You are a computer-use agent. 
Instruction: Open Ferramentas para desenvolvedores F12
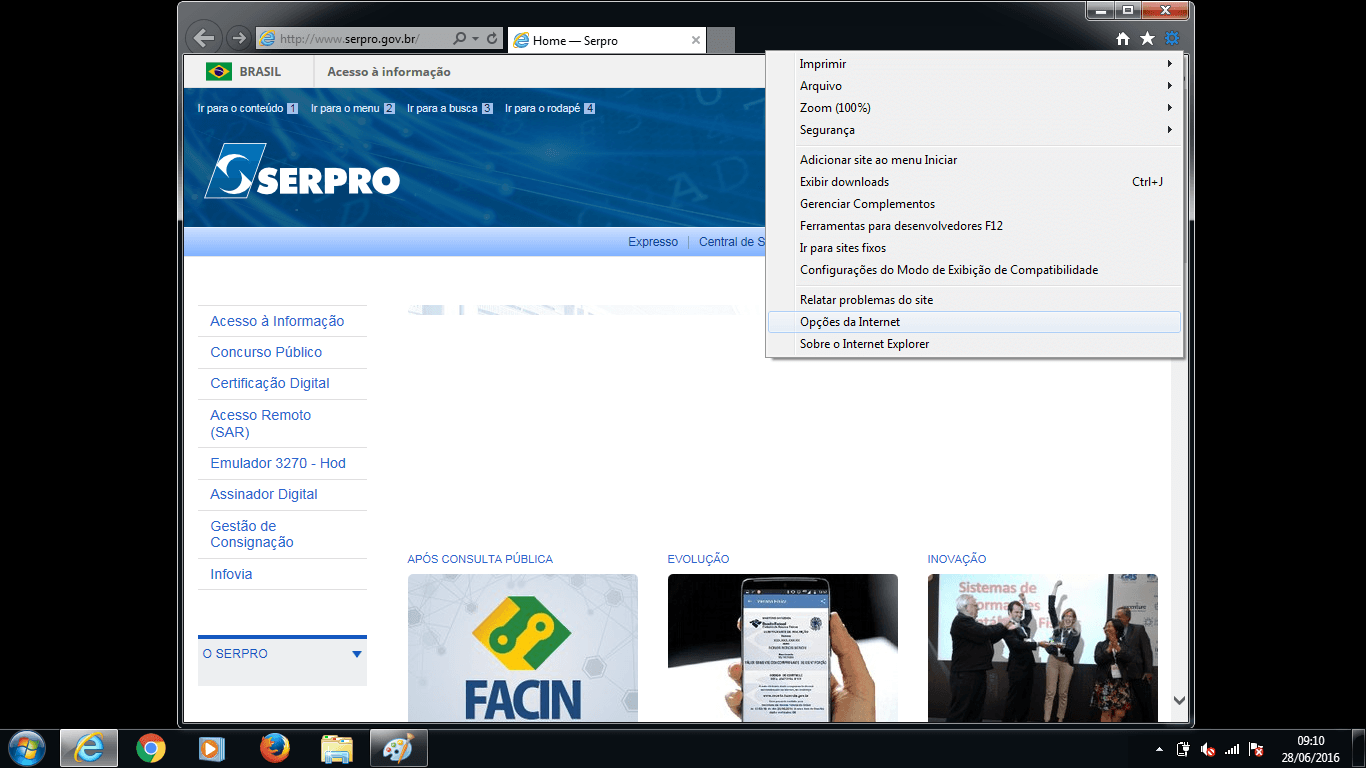tap(975, 226)
